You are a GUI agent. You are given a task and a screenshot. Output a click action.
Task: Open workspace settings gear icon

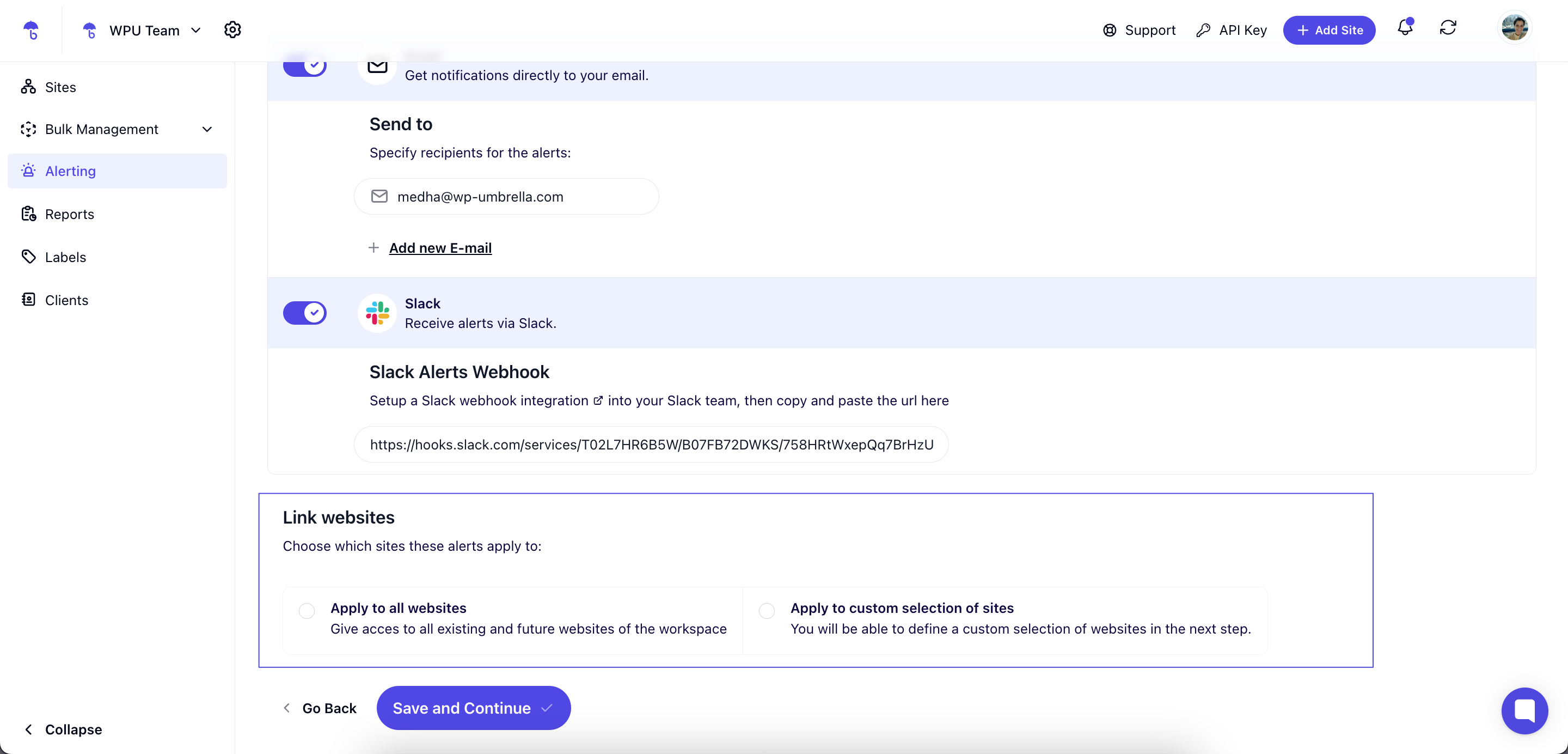[x=232, y=30]
